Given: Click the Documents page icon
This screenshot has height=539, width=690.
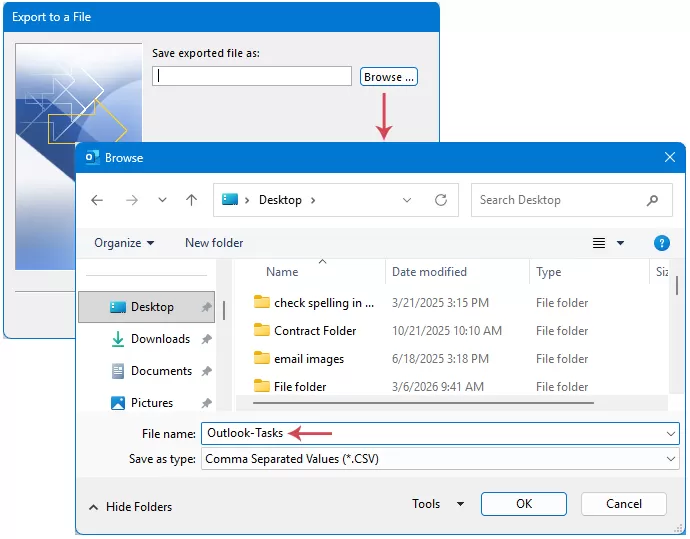Looking at the screenshot, I should click(x=117, y=371).
